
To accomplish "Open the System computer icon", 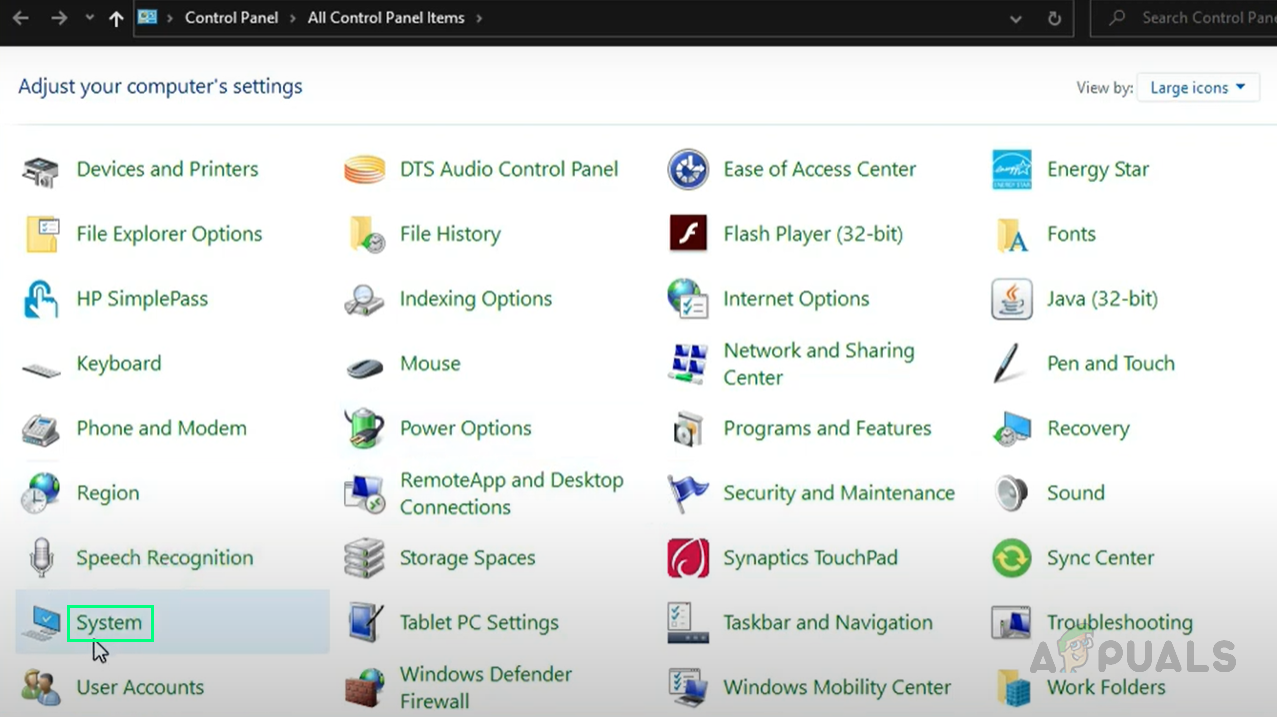I will click(41, 623).
